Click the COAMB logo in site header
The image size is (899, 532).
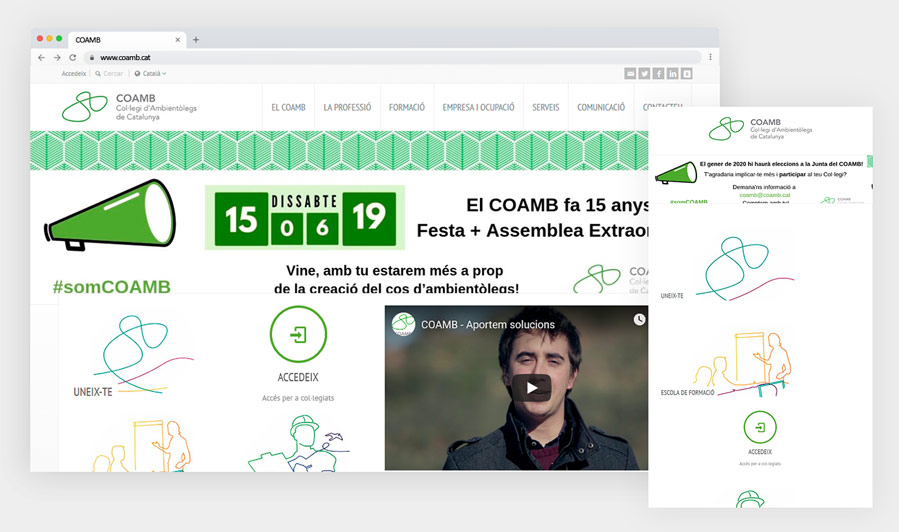(130, 107)
